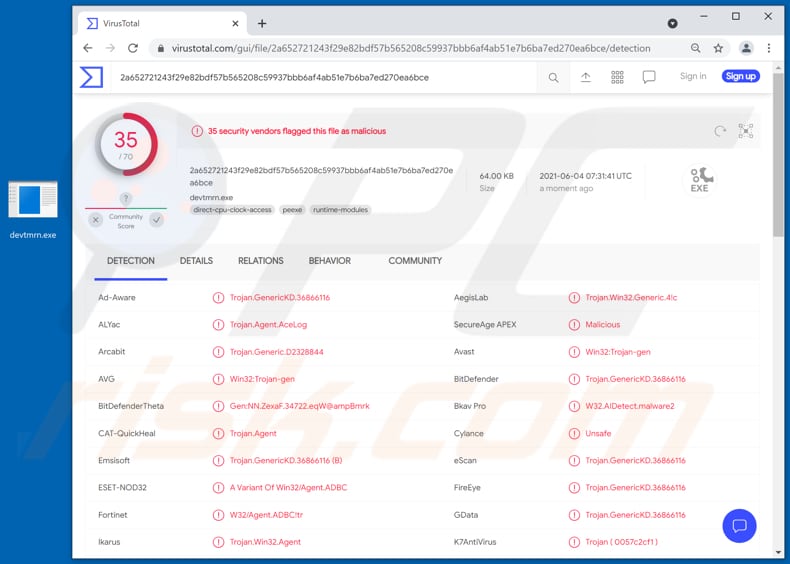Screen dimensions: 790x564
Task: Click the upload file icon
Action: coord(585,77)
